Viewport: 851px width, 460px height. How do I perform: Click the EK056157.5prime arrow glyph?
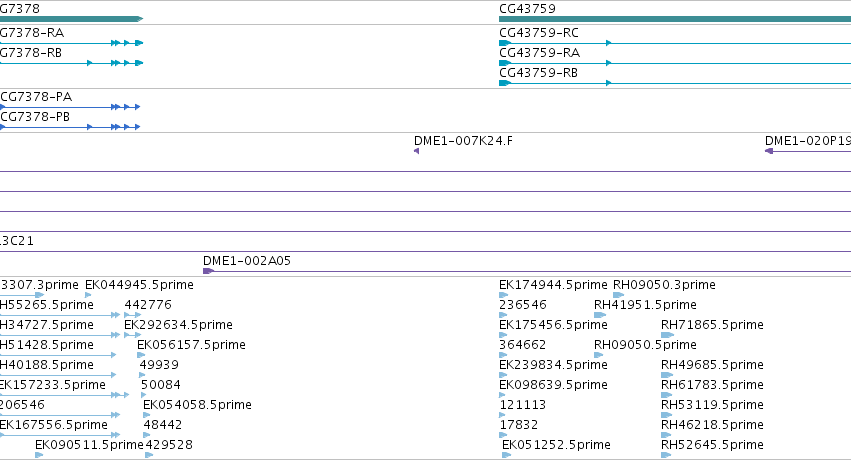pyautogui.click(x=141, y=355)
